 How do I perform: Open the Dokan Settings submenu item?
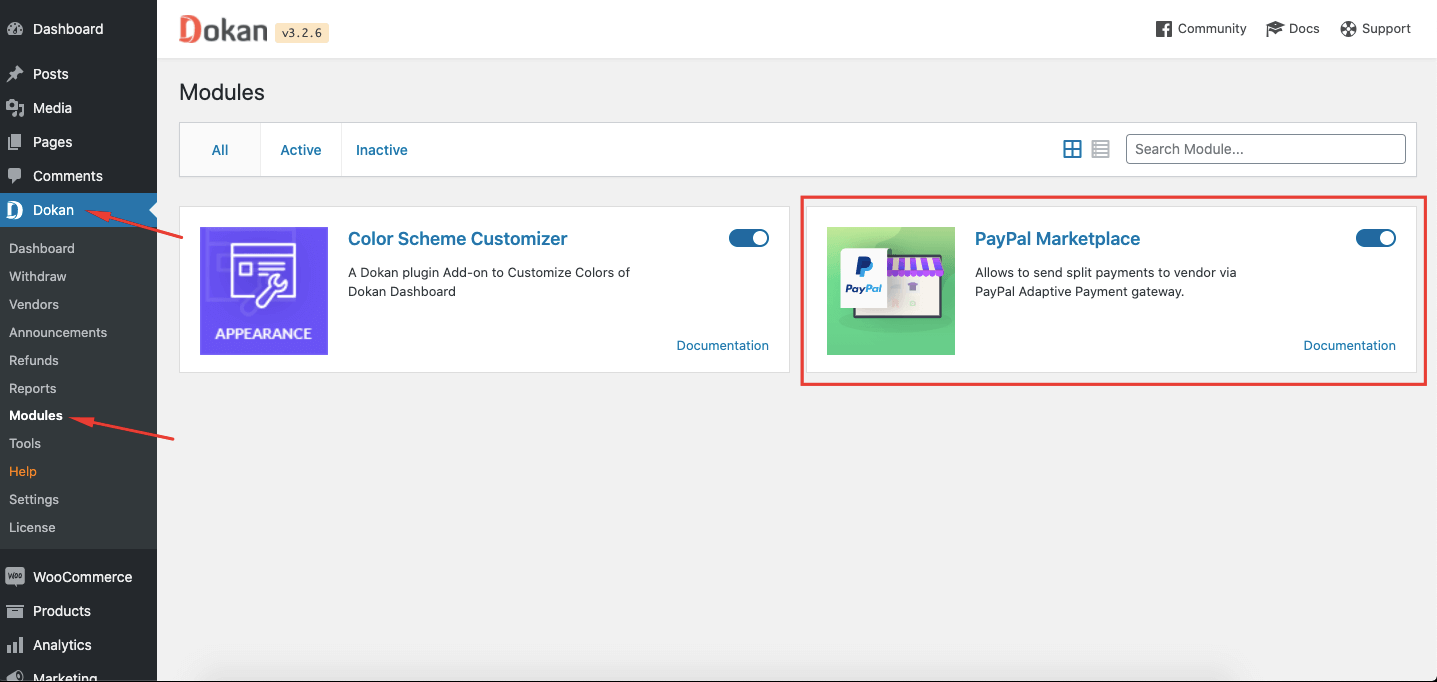click(34, 499)
